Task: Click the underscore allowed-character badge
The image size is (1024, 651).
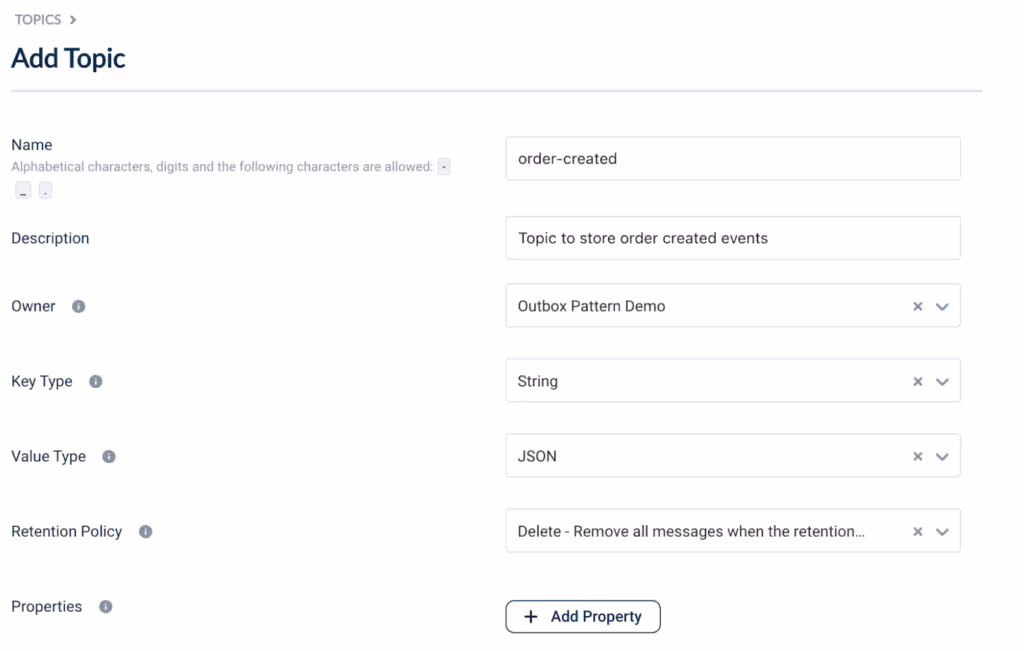Action: (x=23, y=191)
